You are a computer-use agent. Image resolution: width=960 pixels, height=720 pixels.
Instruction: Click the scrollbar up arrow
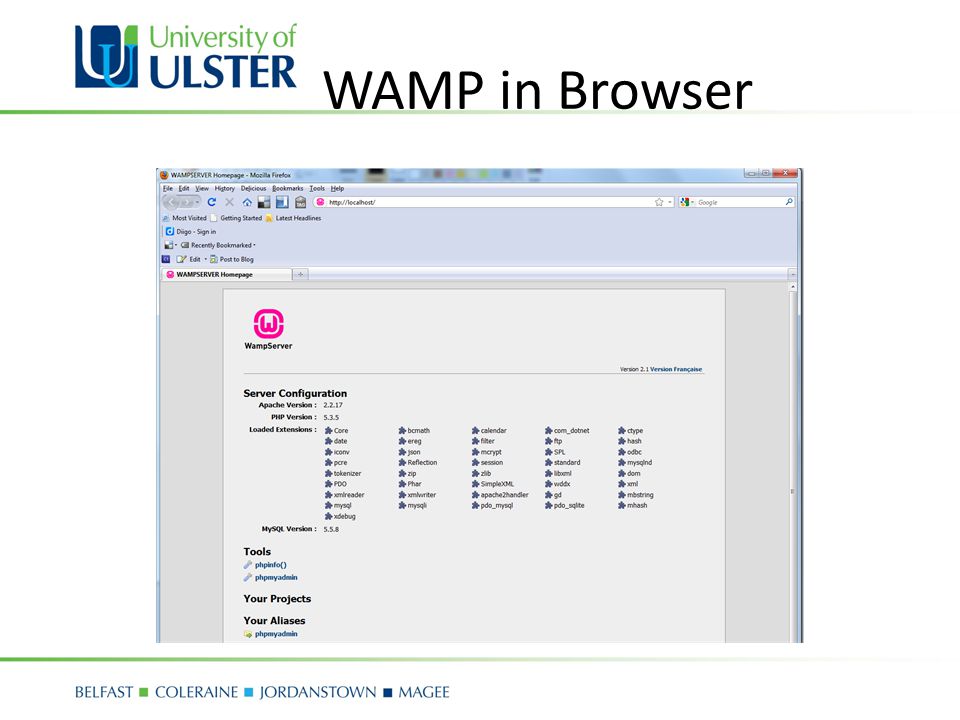pos(793,287)
